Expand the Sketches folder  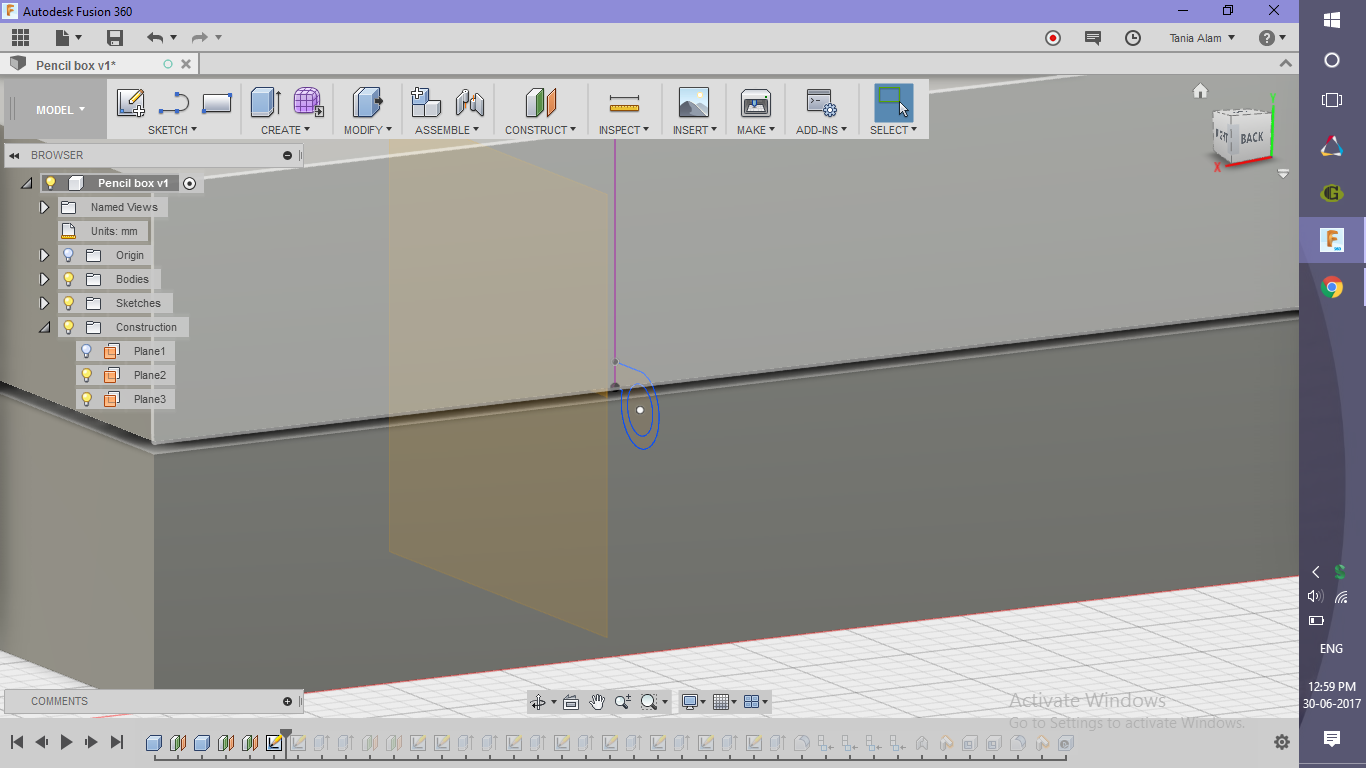point(44,303)
